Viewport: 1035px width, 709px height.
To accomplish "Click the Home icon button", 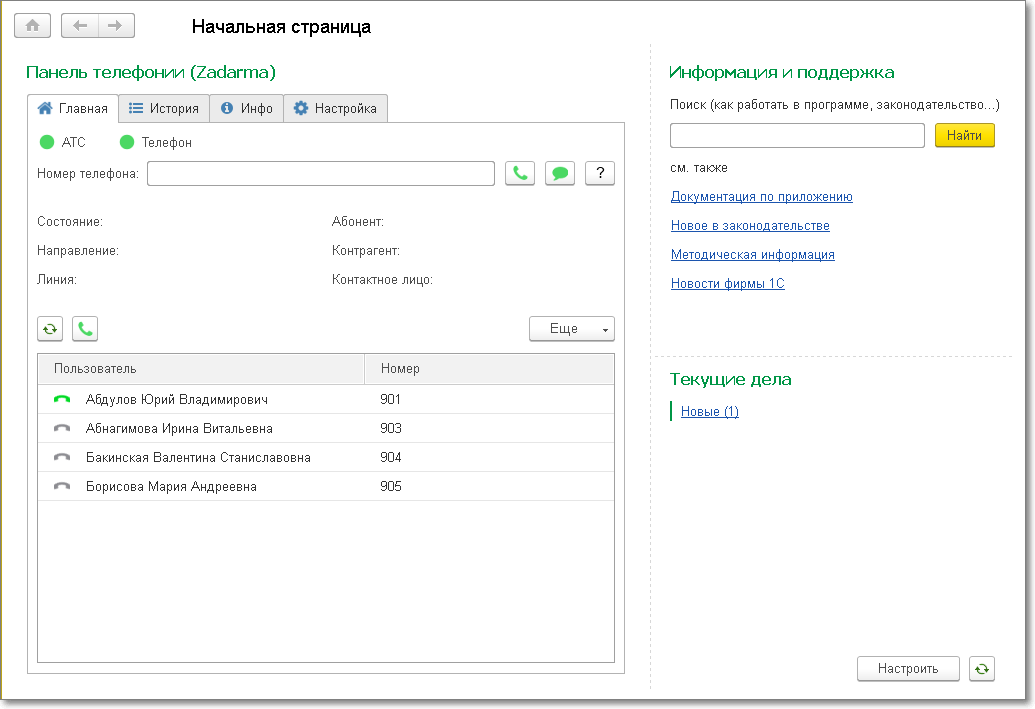I will coord(33,26).
